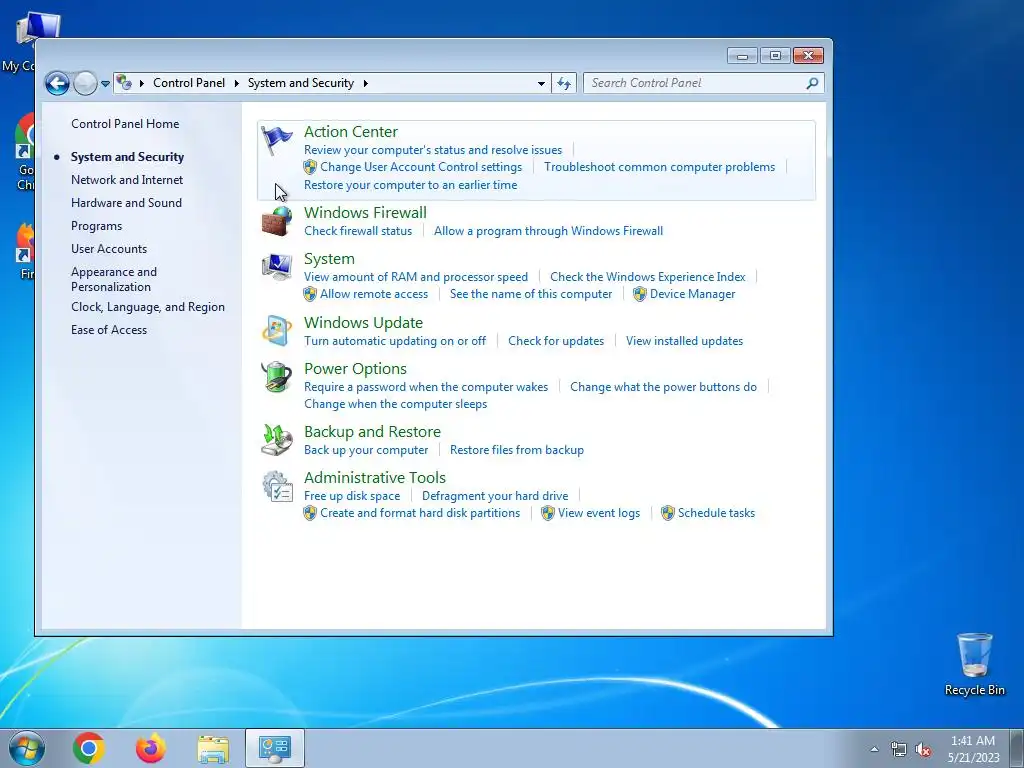Image resolution: width=1024 pixels, height=768 pixels.
Task: Click the System and Security breadcrumb
Action: click(x=300, y=83)
